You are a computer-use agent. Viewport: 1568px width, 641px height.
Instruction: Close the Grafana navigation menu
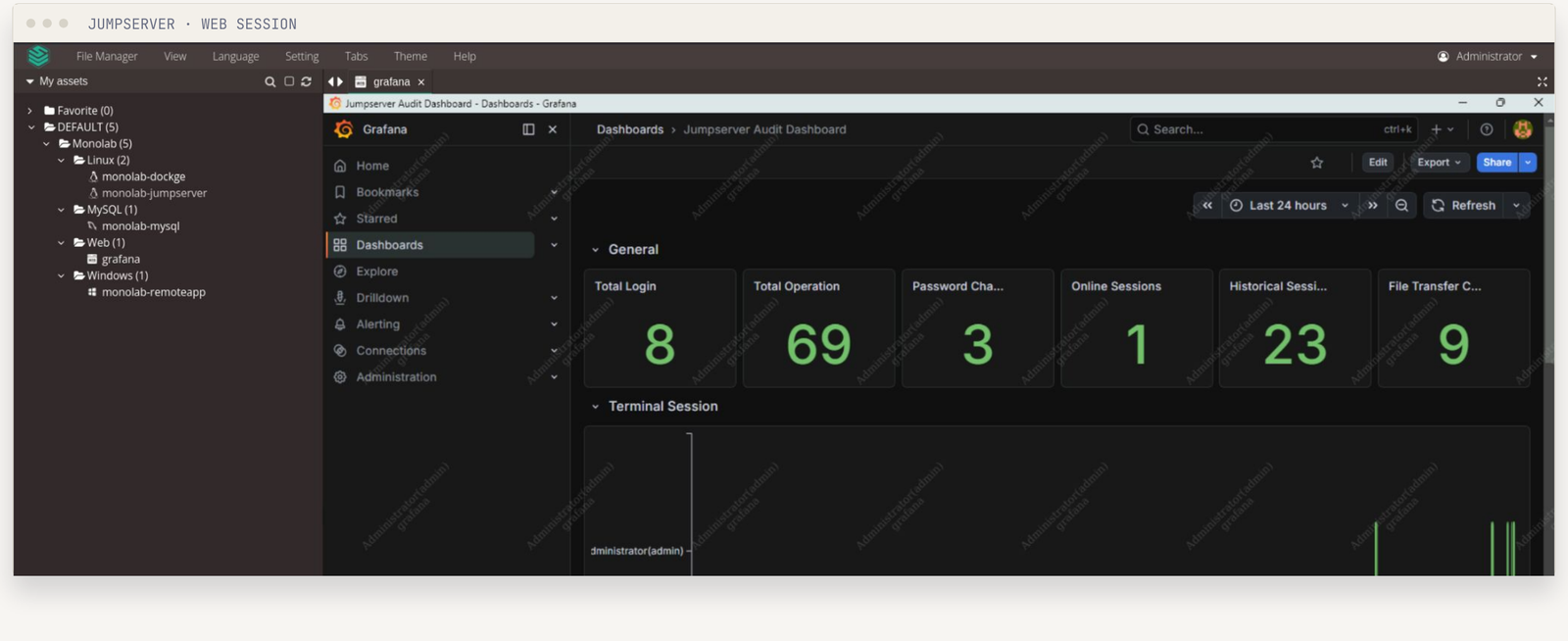click(553, 129)
